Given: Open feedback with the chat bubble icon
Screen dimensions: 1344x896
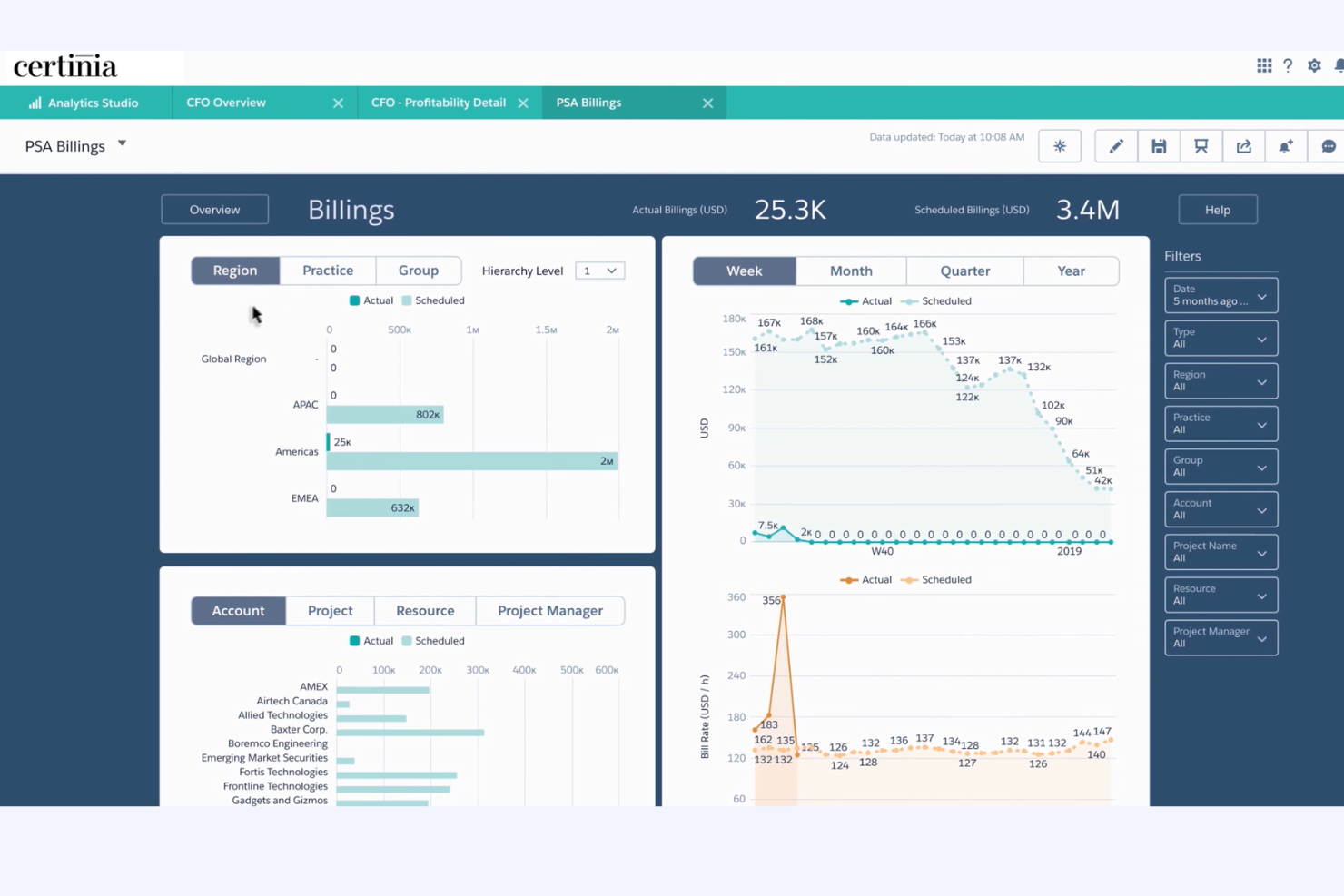Looking at the screenshot, I should pyautogui.click(x=1328, y=145).
